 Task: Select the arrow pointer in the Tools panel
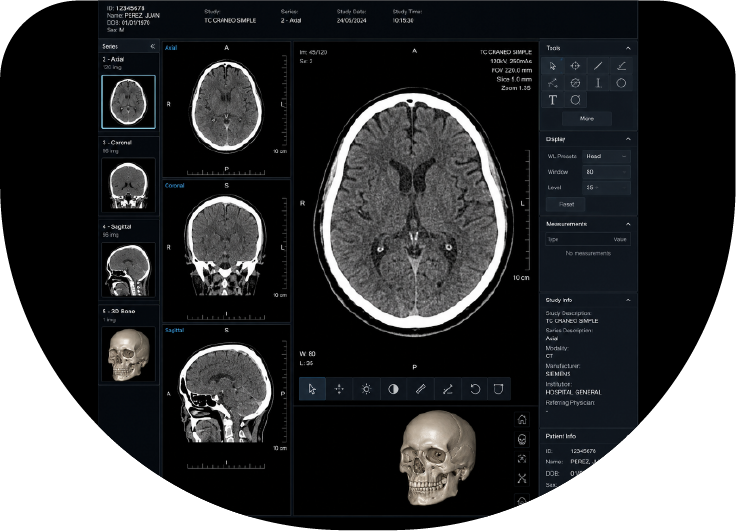552,66
